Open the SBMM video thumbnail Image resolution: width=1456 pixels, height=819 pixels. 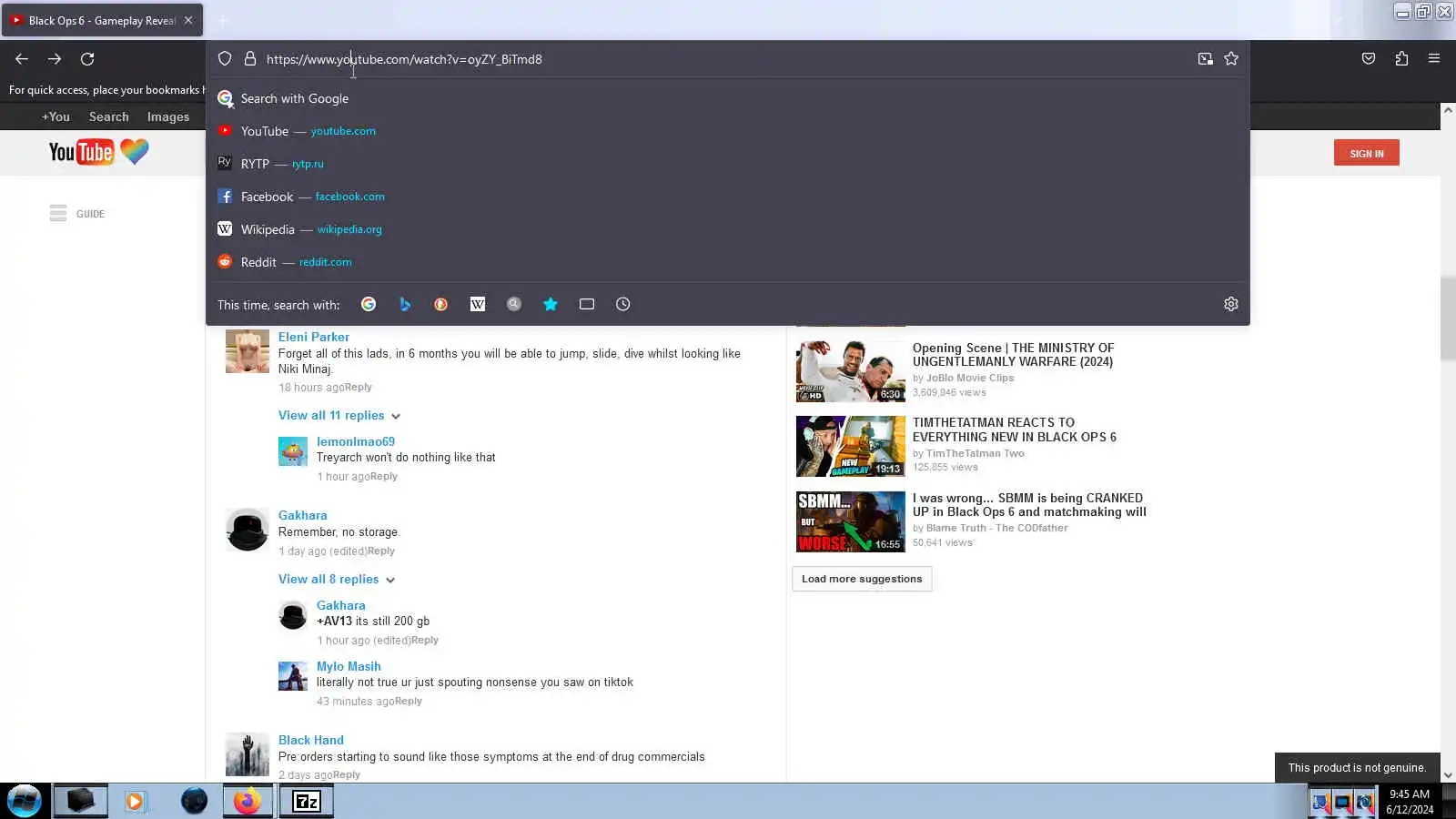[x=851, y=522]
